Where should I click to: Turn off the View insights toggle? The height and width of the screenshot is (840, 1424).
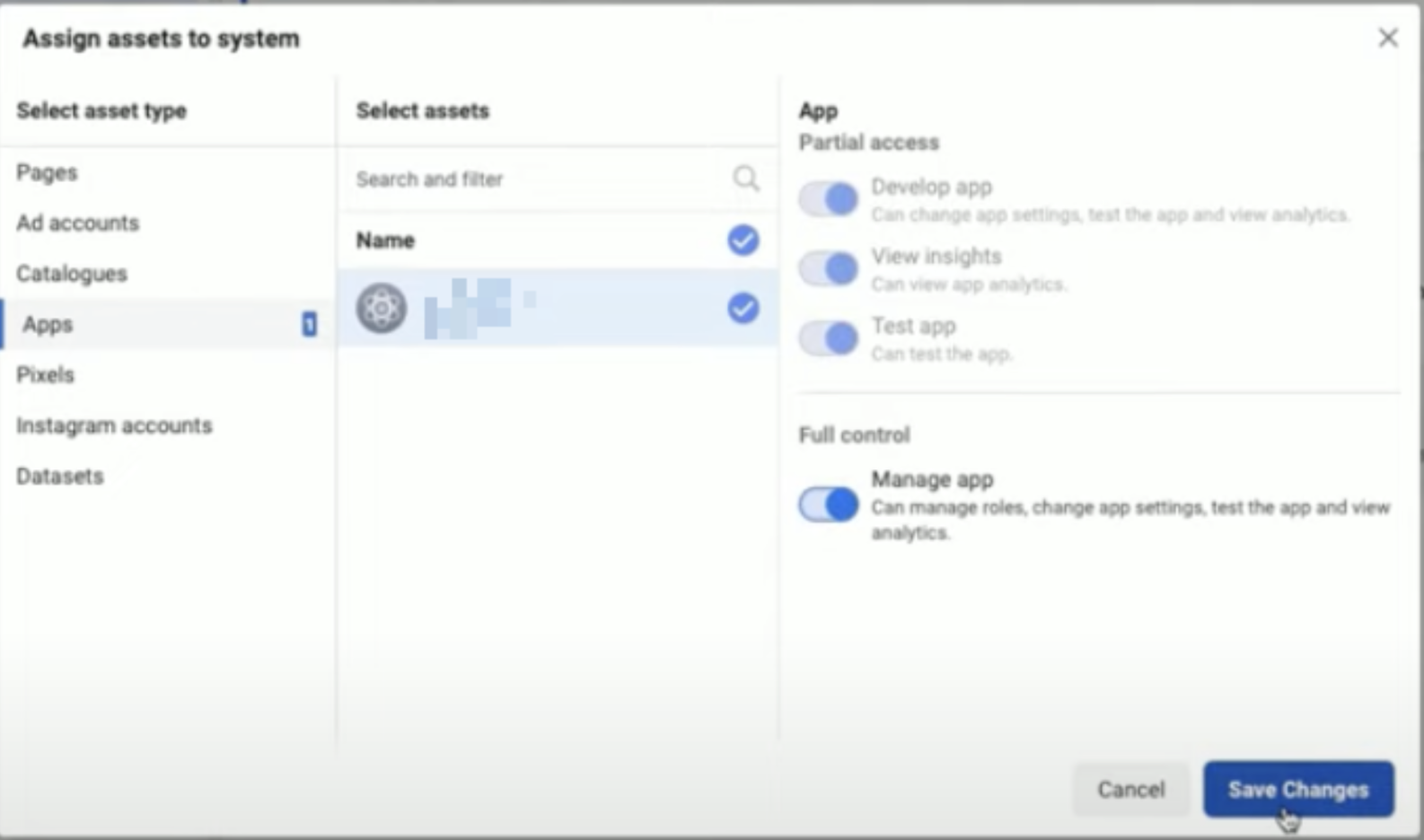tap(827, 267)
